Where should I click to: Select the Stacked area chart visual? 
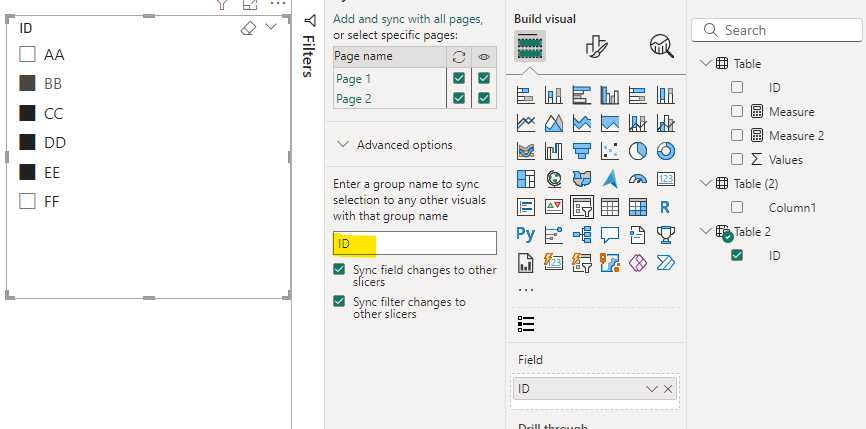[x=582, y=123]
